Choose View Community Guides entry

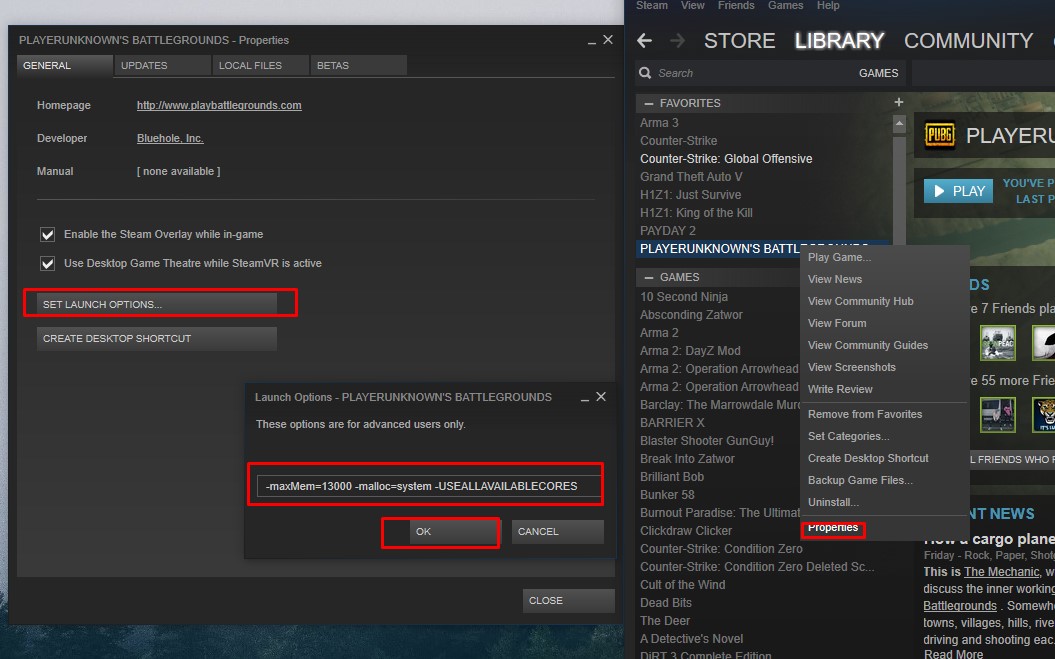(x=884, y=345)
